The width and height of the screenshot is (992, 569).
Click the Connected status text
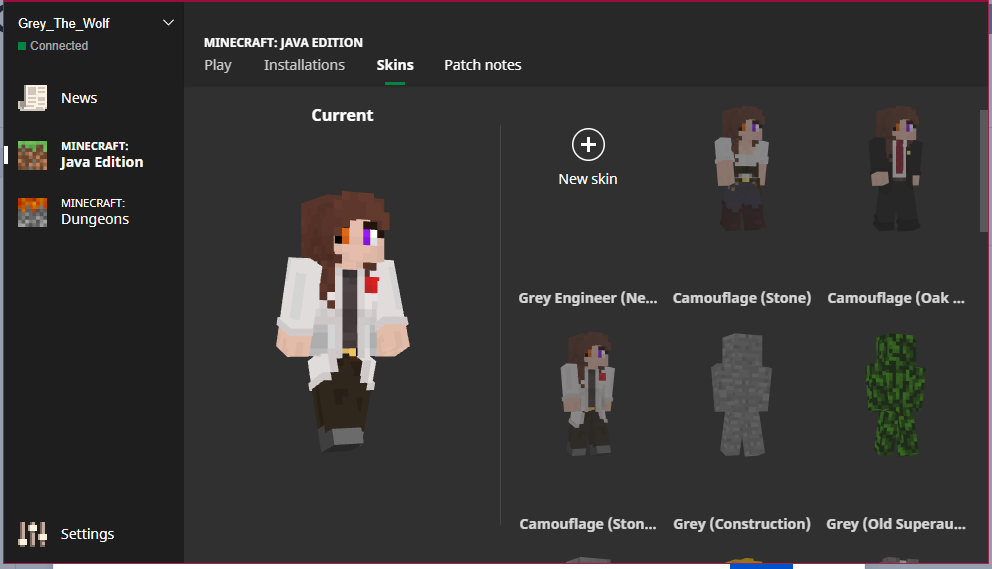click(59, 46)
